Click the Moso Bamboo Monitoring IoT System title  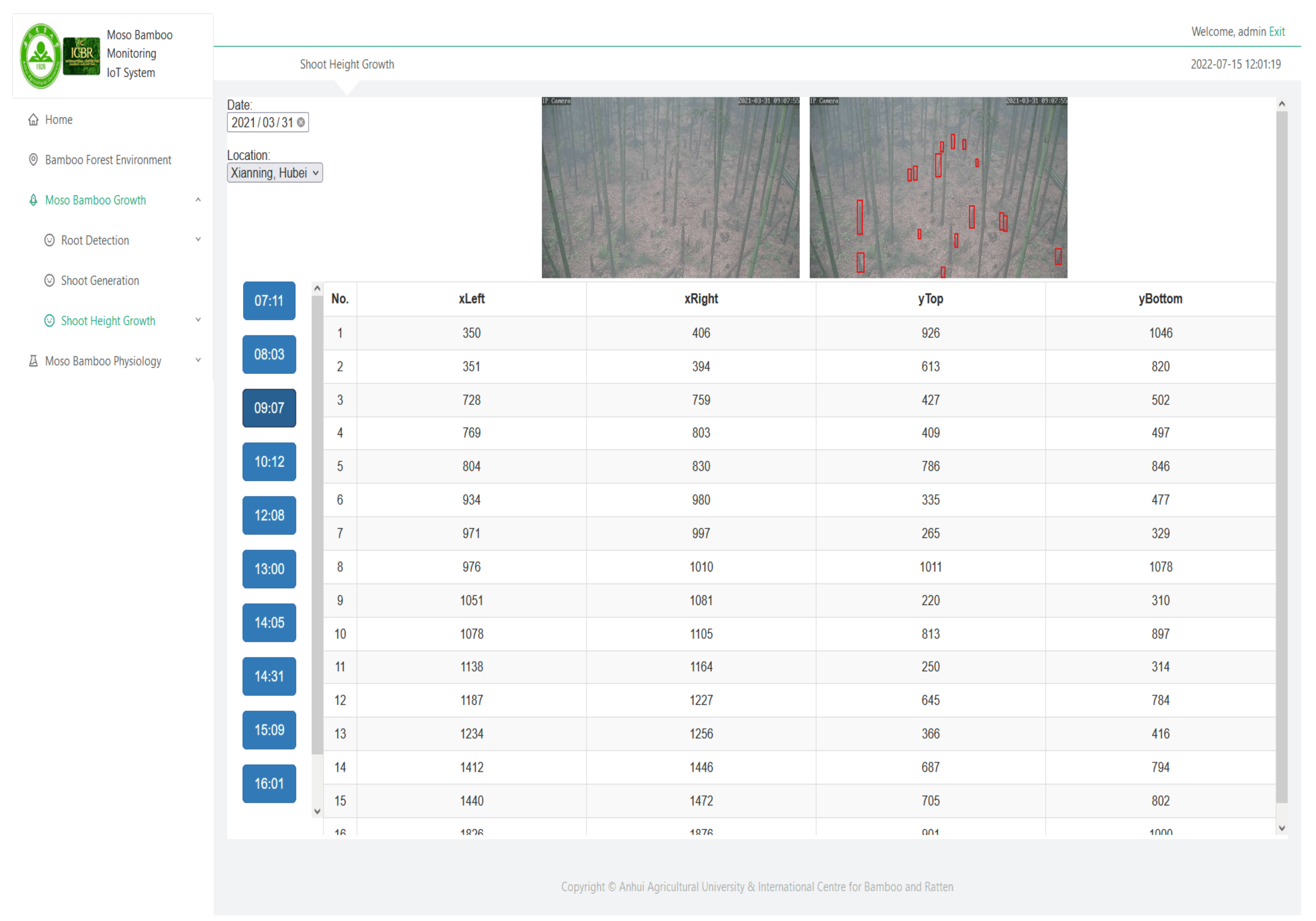[x=139, y=54]
